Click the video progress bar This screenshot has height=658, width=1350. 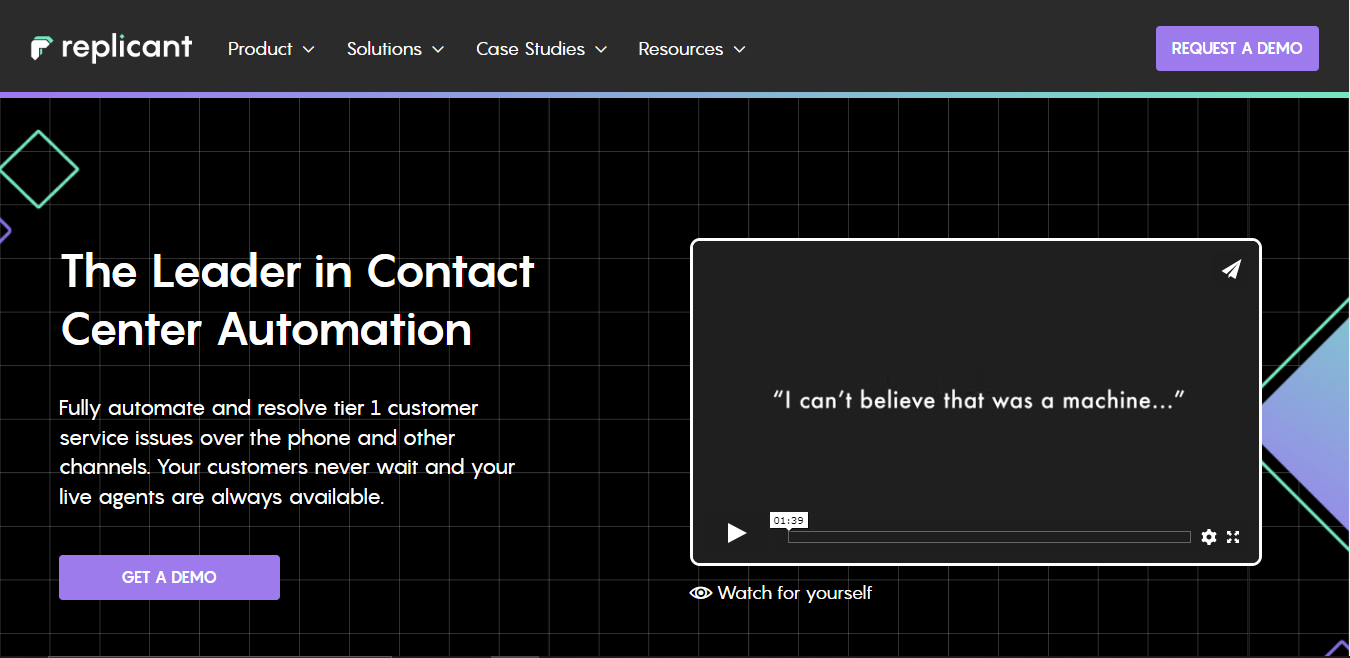pos(988,537)
